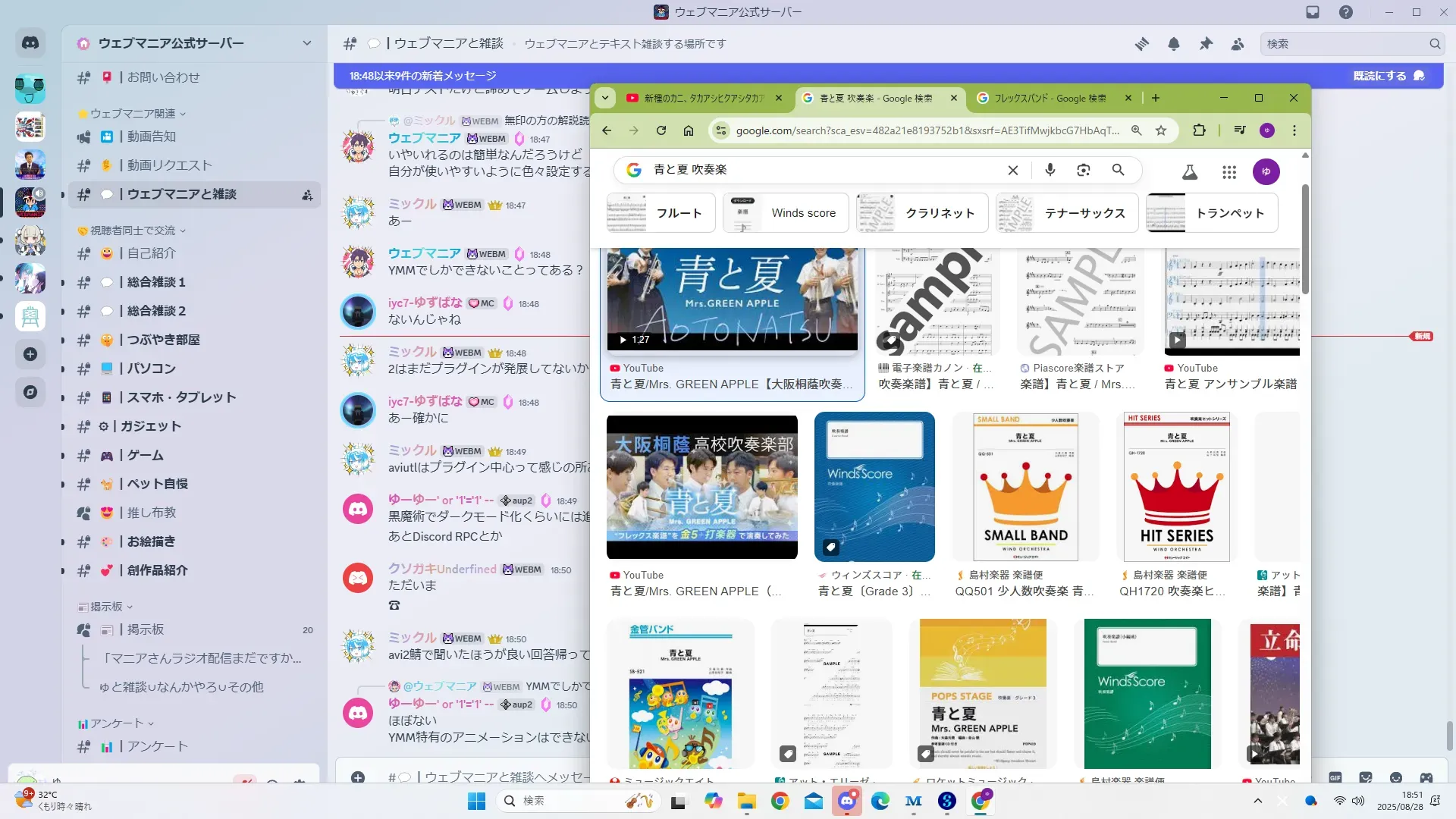1456x819 pixels.
Task: Add a server with plus icon
Action: 30,354
